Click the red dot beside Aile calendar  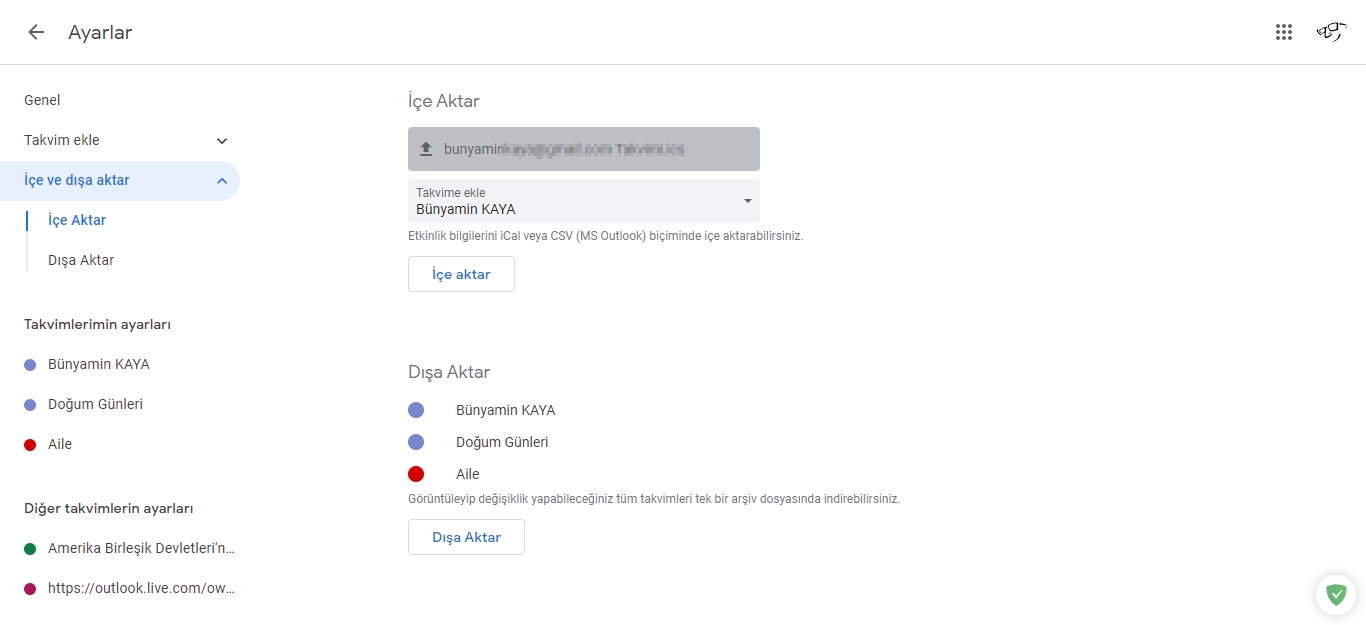click(x=31, y=444)
